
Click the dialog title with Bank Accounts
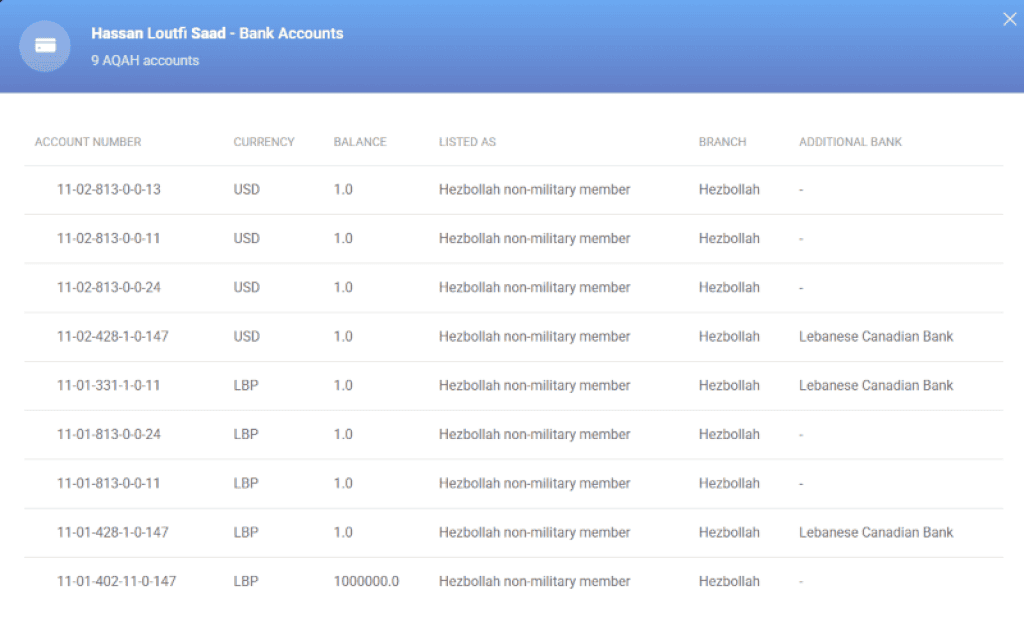(x=217, y=34)
